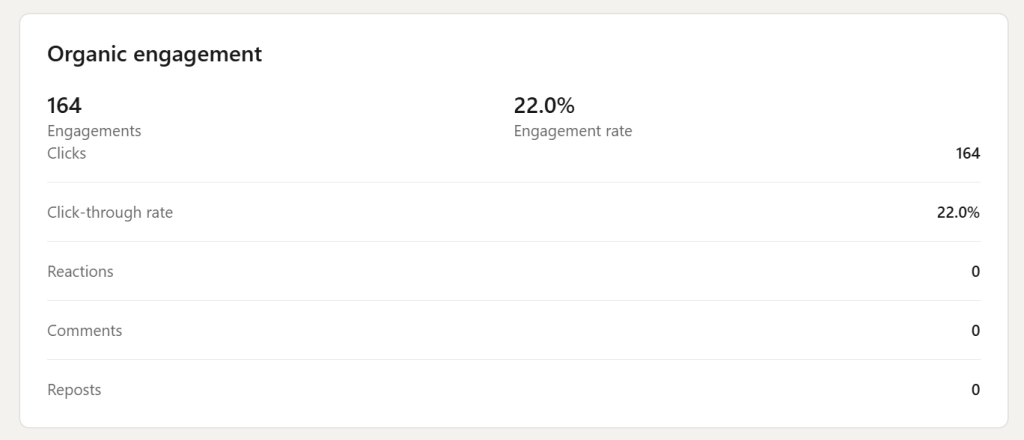Click the Engagement rate label

pos(573,131)
